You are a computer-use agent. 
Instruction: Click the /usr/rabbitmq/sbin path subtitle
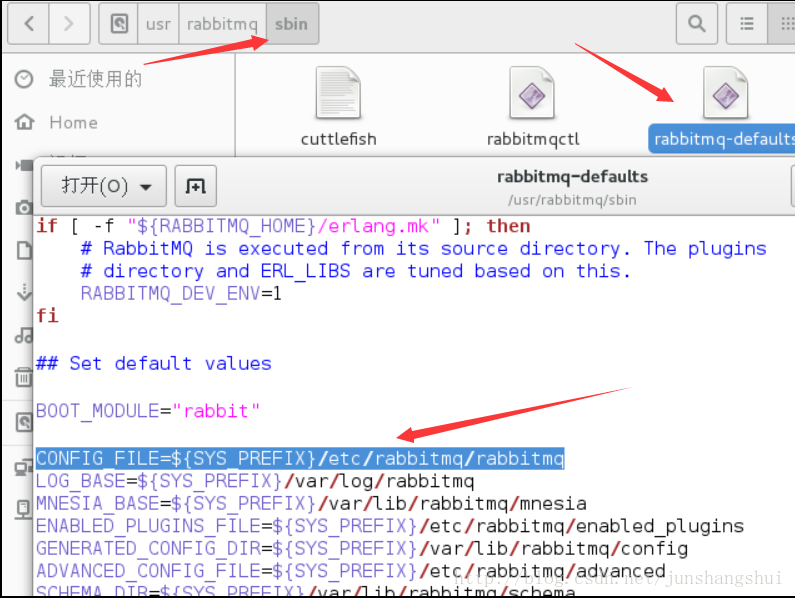click(x=572, y=200)
